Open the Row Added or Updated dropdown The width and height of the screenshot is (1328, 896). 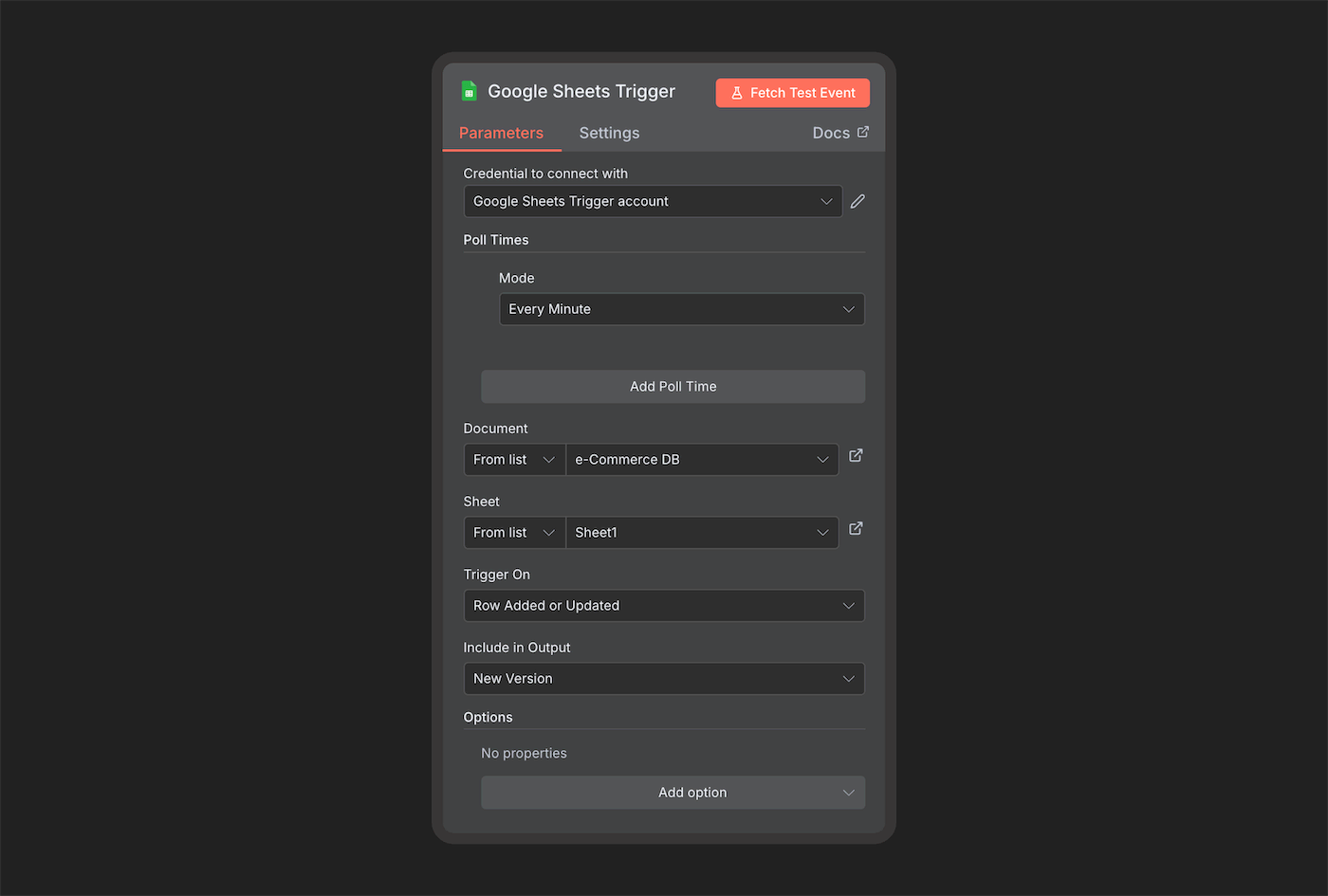click(x=664, y=606)
